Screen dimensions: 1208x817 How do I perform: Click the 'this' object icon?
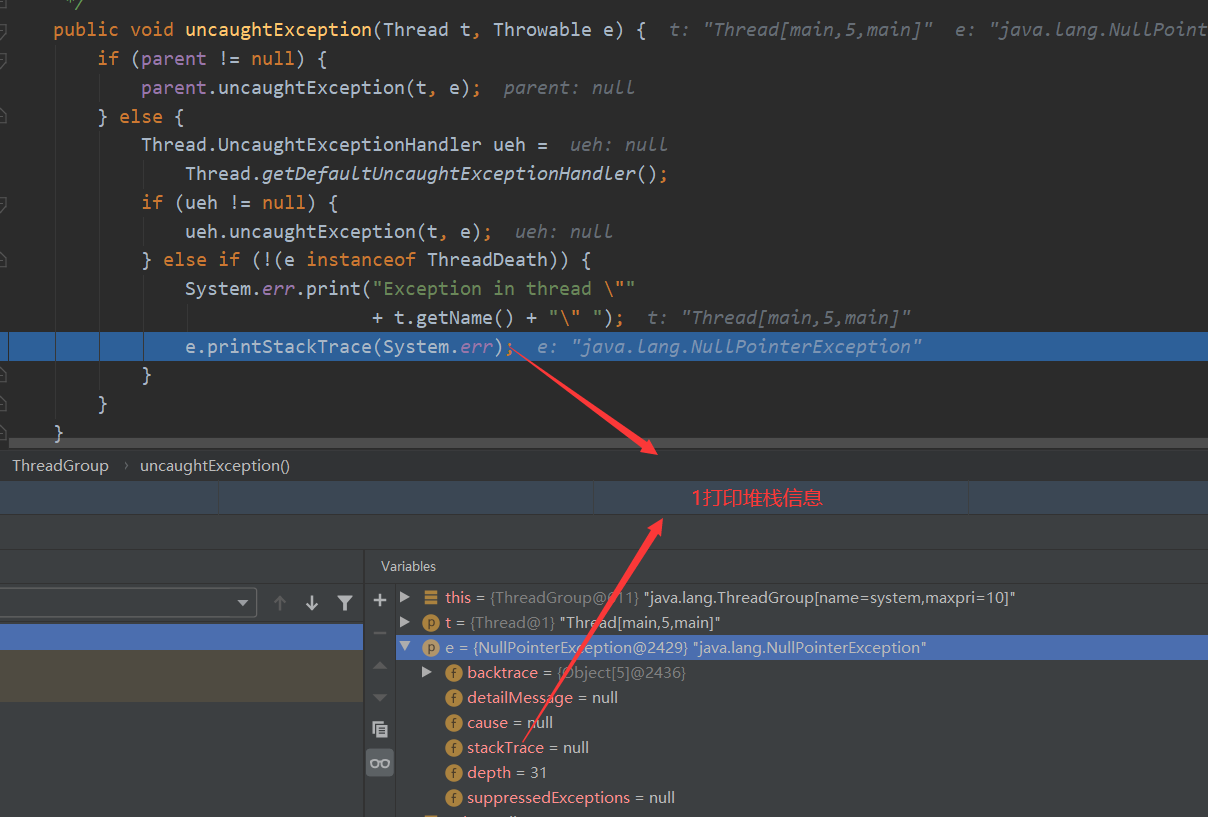tap(431, 597)
